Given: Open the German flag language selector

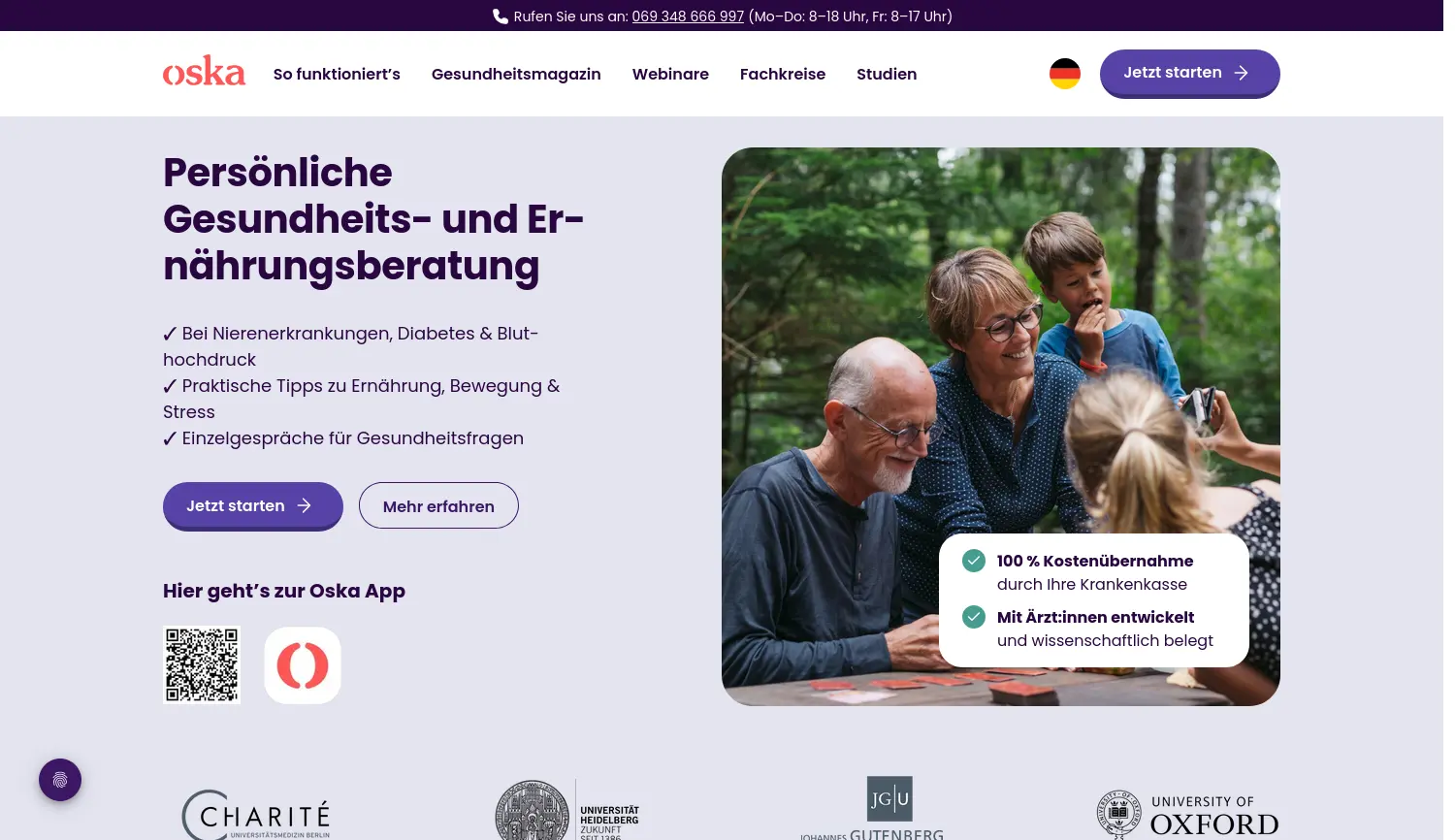Looking at the screenshot, I should [x=1065, y=74].
